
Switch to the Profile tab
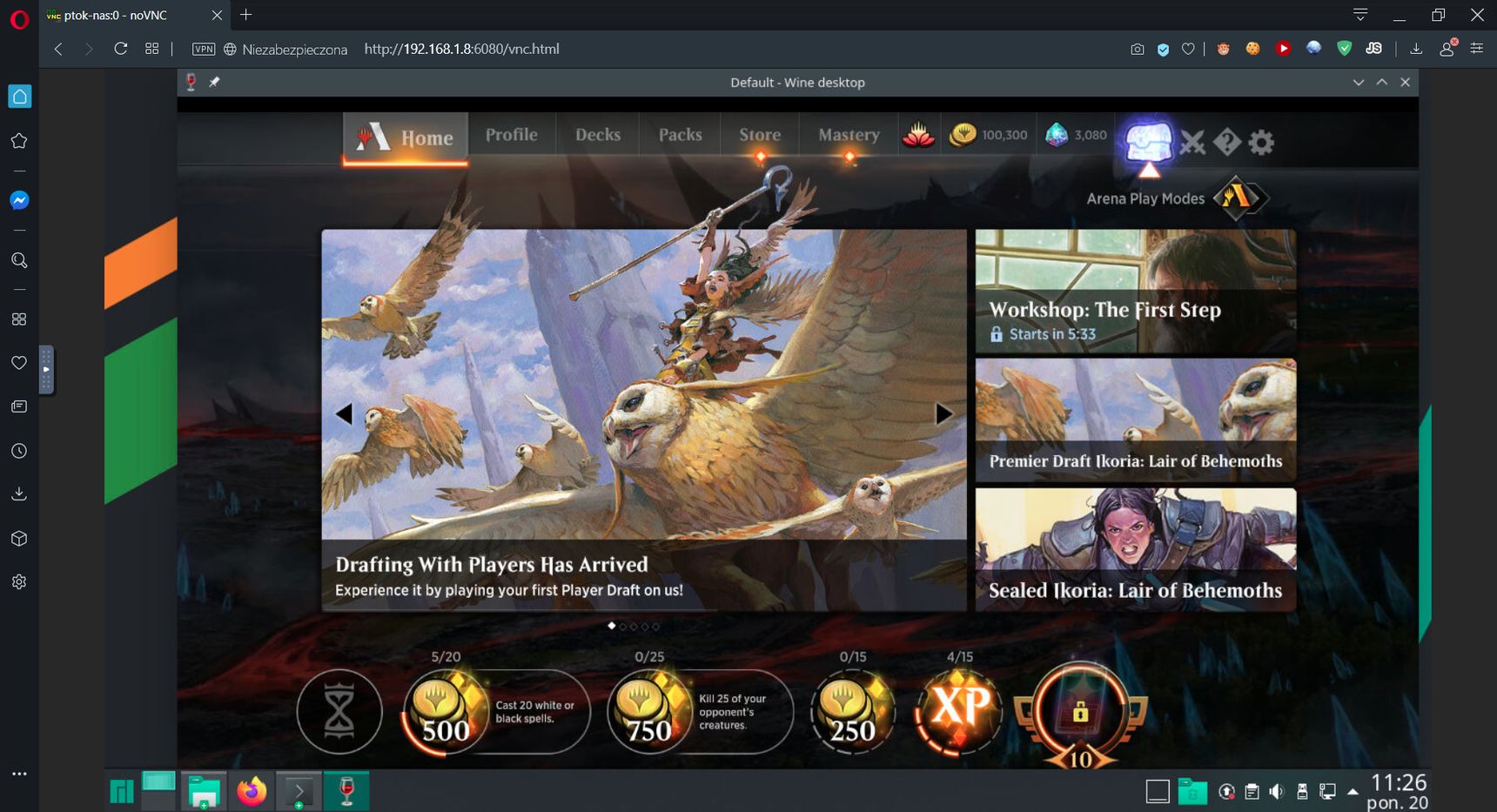coord(512,135)
